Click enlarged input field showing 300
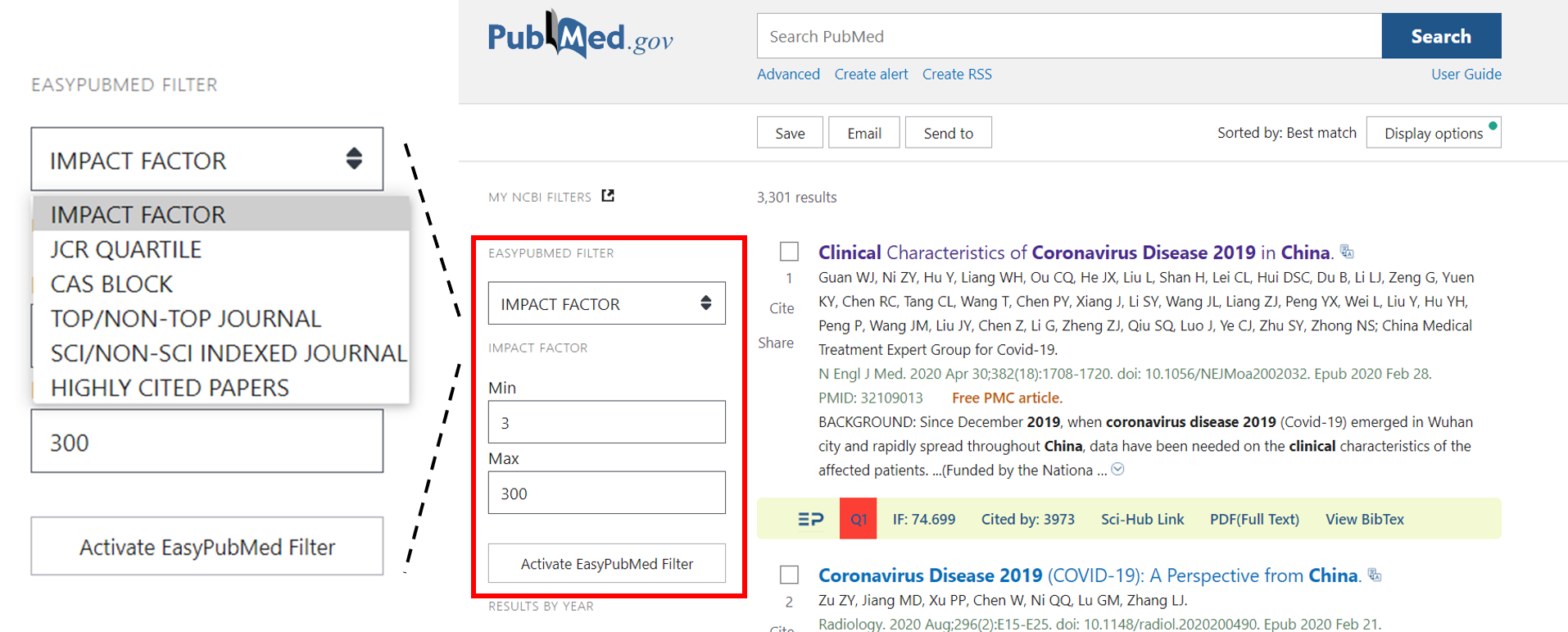Image resolution: width=1568 pixels, height=632 pixels. click(206, 441)
